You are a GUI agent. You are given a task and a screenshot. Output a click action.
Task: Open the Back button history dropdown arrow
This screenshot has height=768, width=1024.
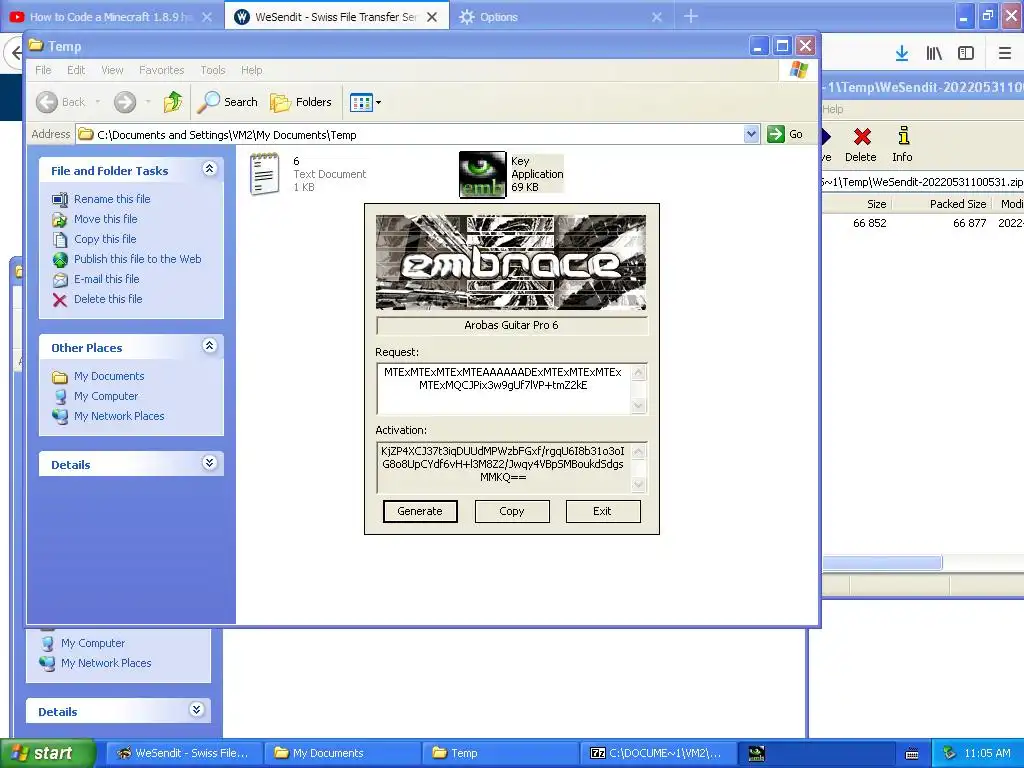98,102
